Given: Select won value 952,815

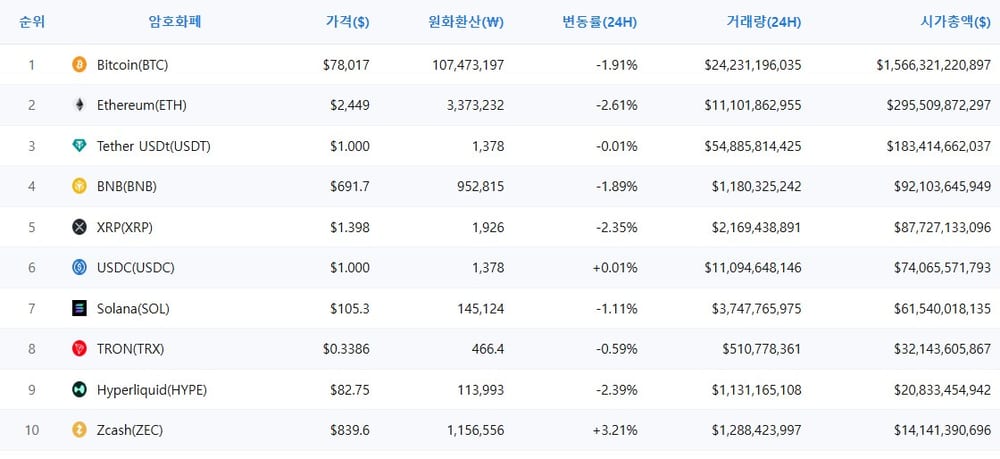Looking at the screenshot, I should (480, 187).
